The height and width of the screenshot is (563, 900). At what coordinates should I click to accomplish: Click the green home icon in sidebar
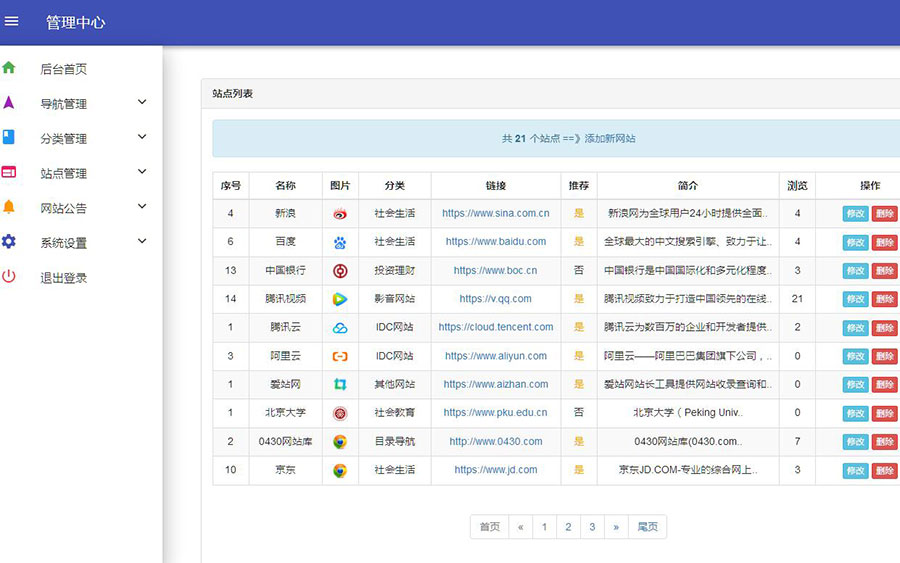pyautogui.click(x=9, y=68)
